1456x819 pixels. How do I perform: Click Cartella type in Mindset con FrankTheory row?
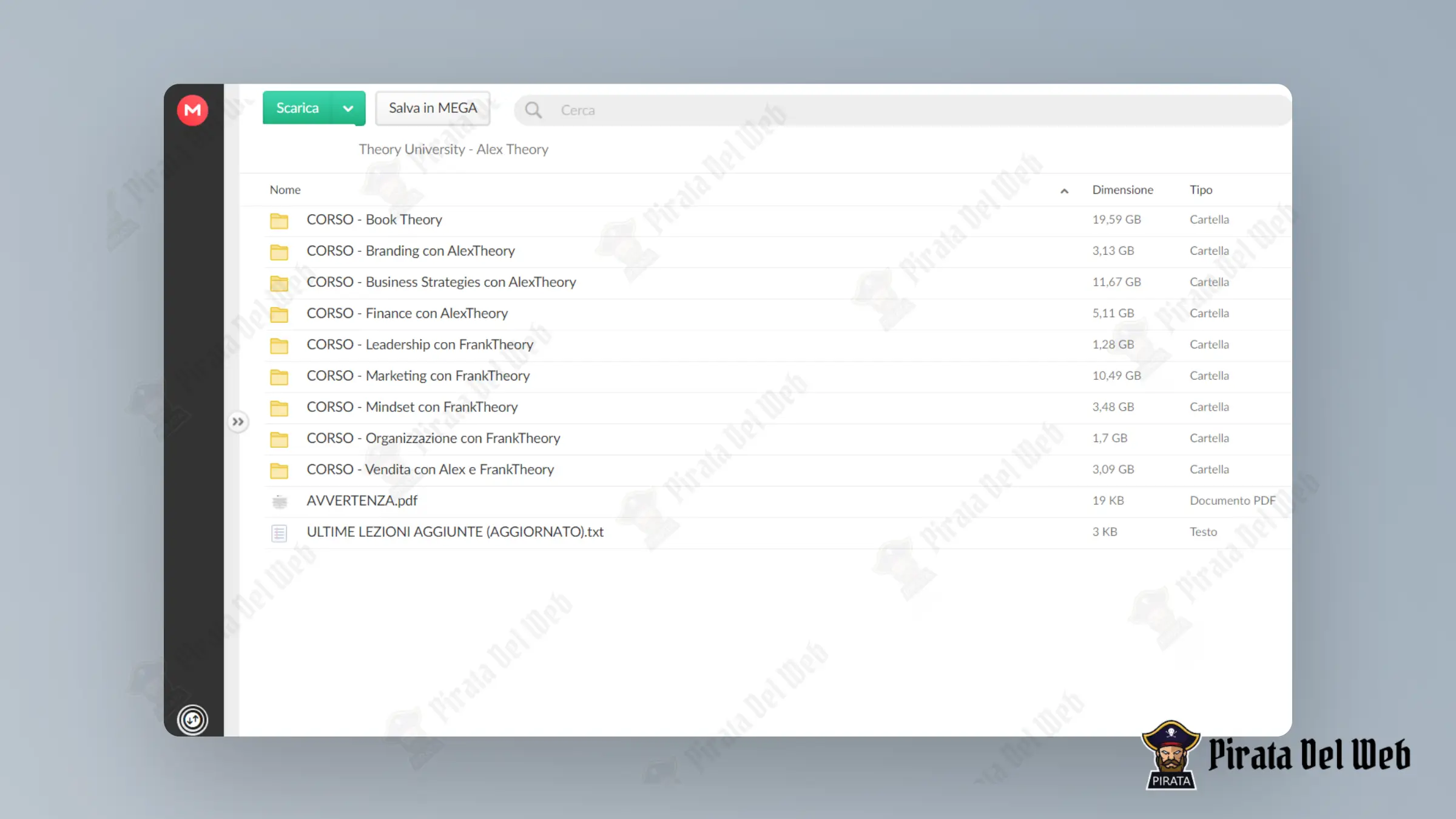(x=1209, y=407)
